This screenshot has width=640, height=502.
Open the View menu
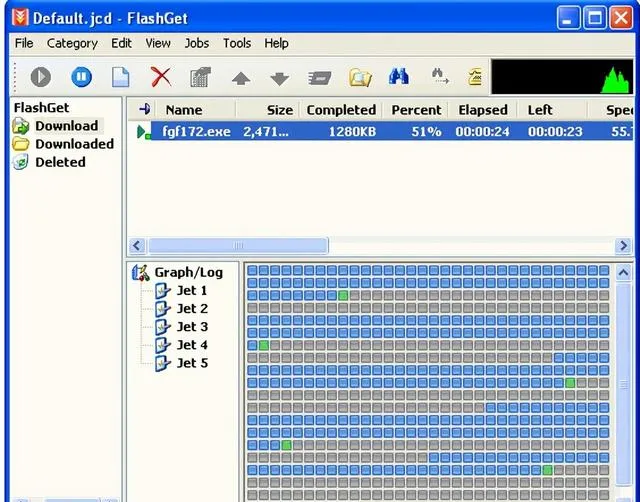[158, 43]
